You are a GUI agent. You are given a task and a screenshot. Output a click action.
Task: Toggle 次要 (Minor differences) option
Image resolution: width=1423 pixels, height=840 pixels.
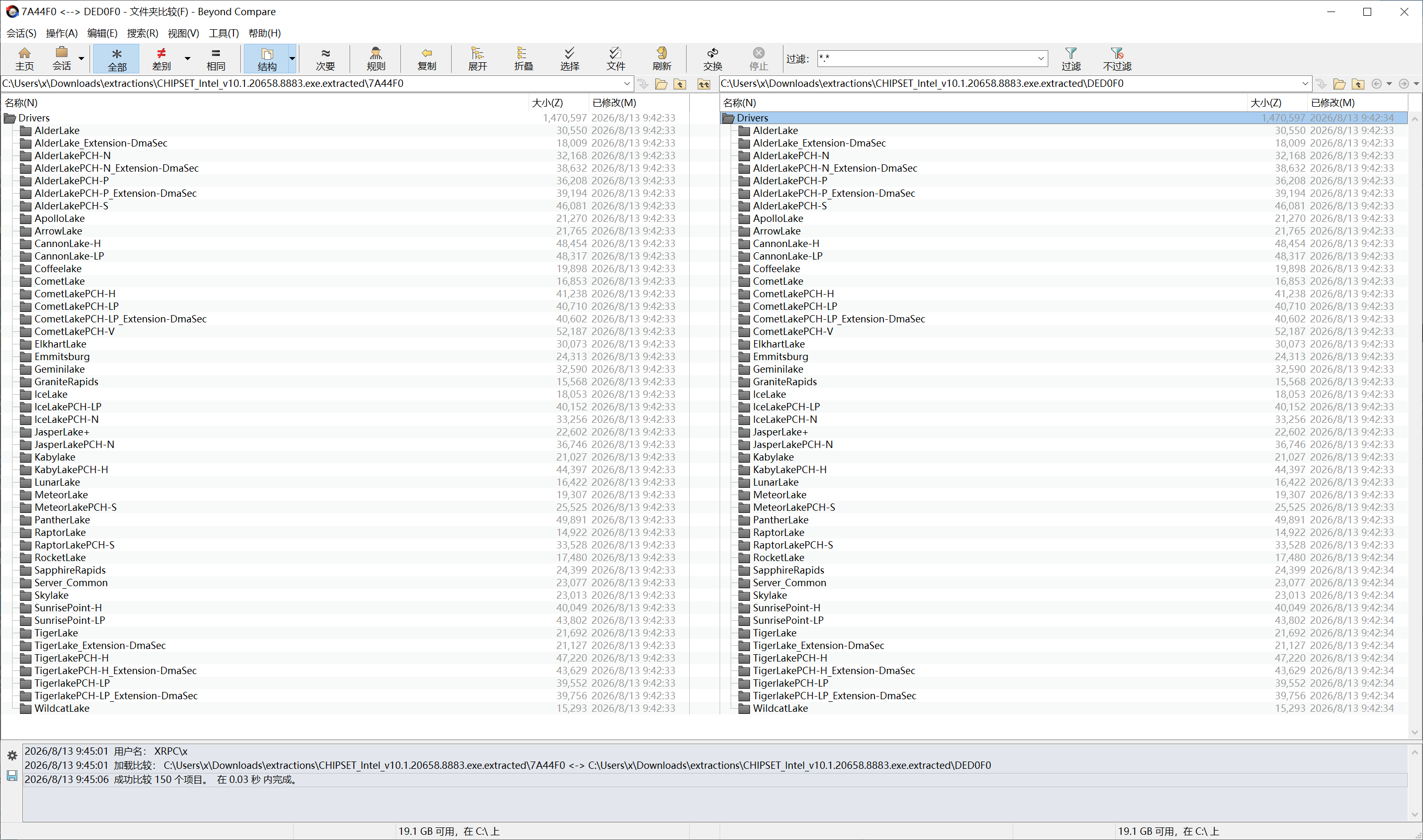coord(325,59)
